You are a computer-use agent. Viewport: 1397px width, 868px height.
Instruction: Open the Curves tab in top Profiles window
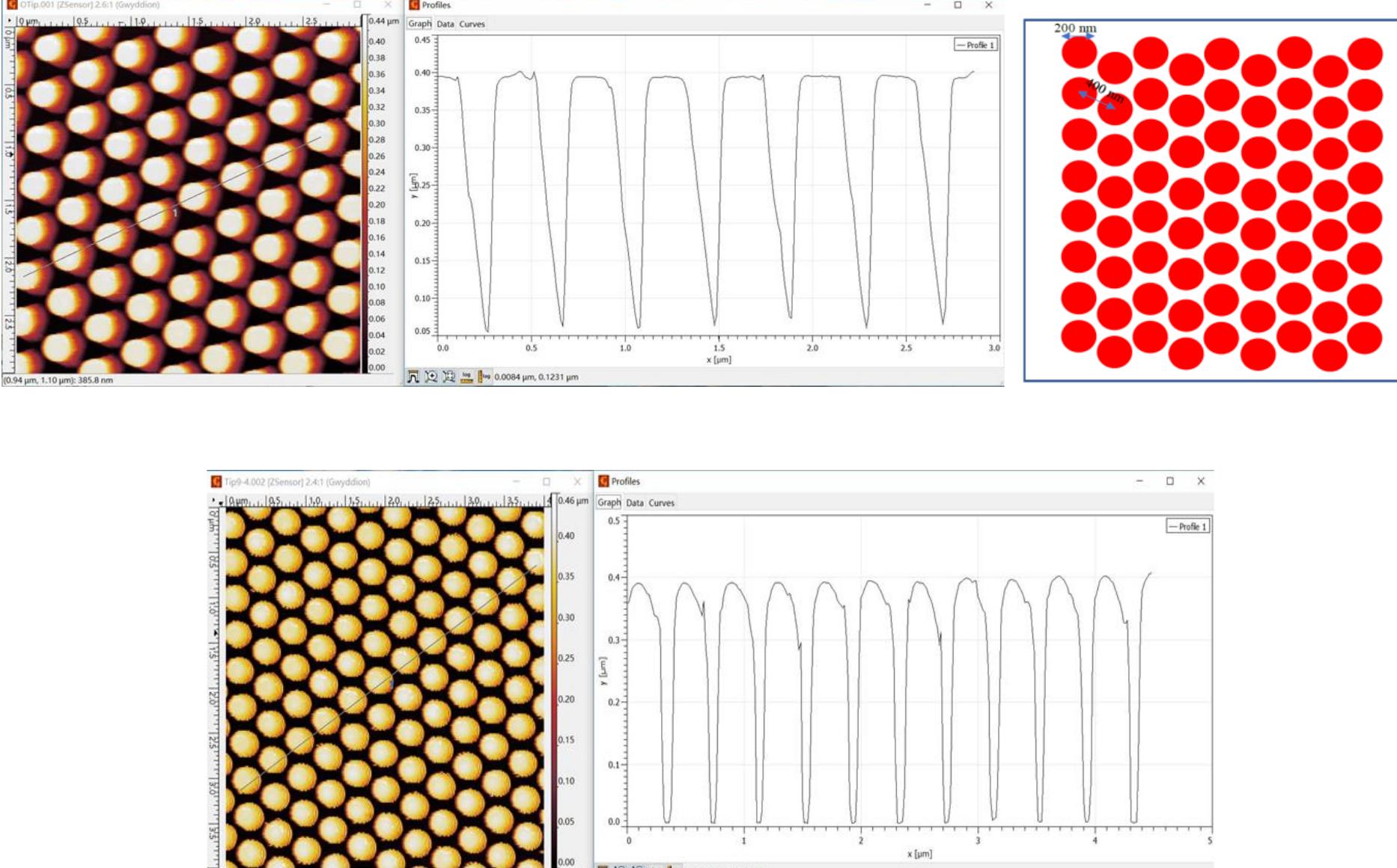(472, 24)
